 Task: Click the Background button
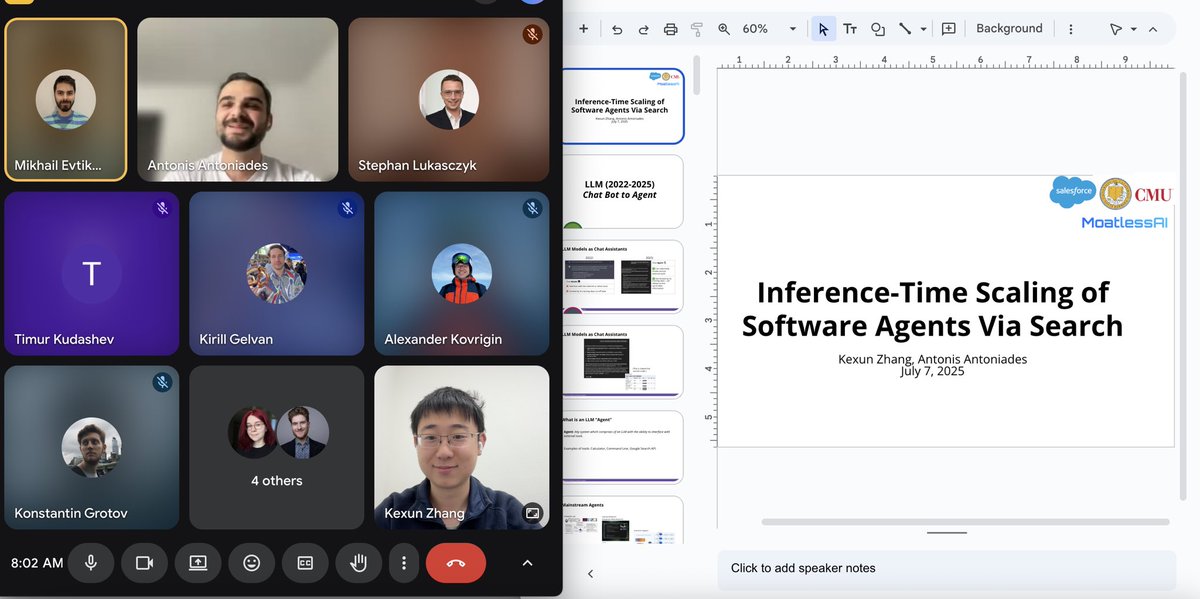pyautogui.click(x=1009, y=29)
